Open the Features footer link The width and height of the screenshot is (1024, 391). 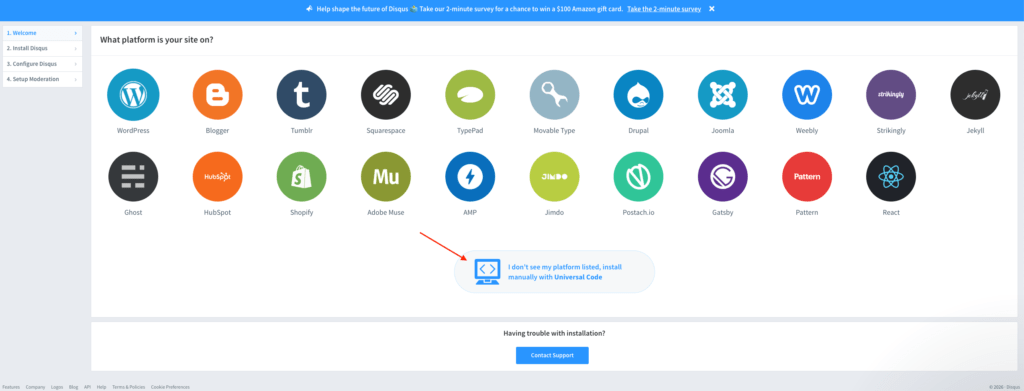(x=11, y=387)
